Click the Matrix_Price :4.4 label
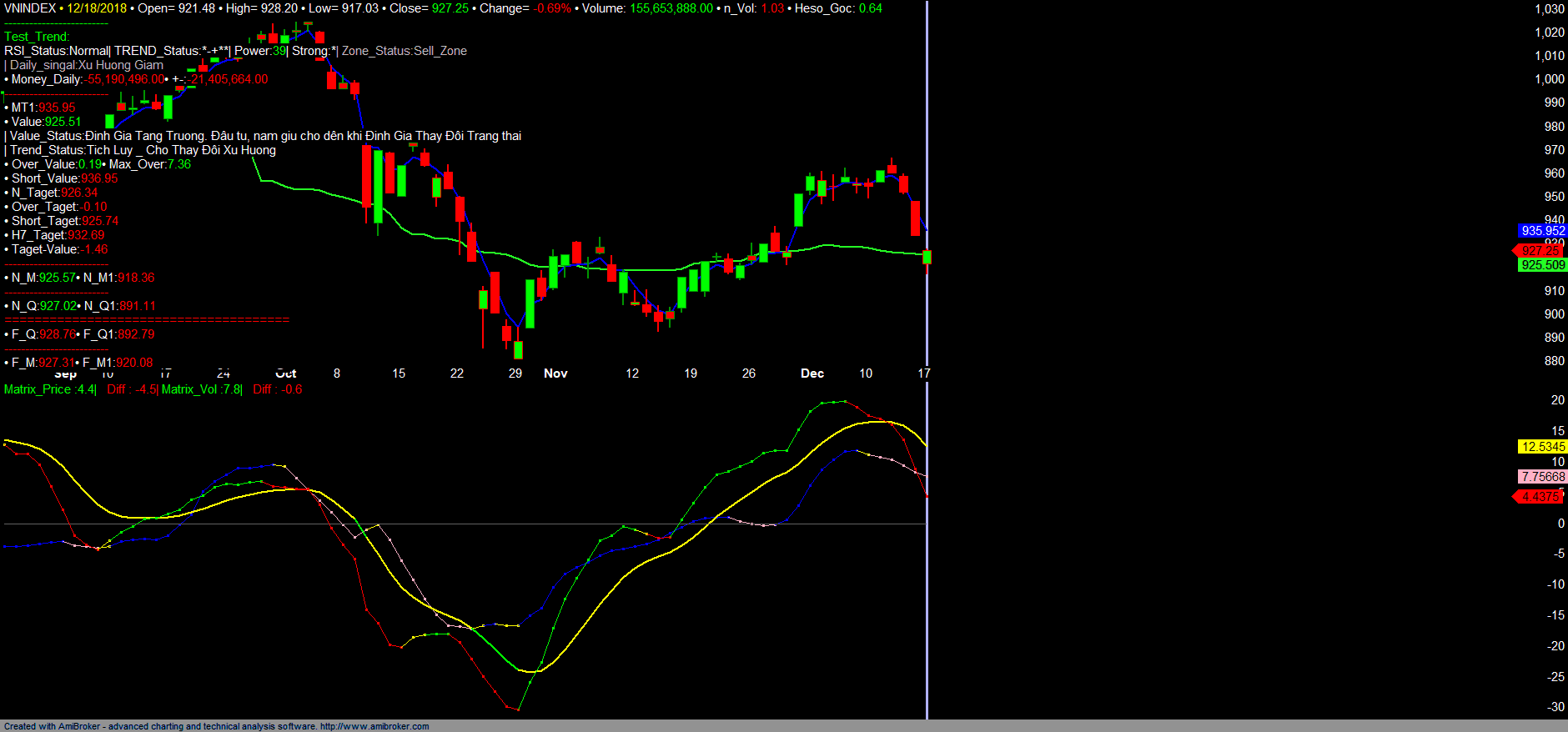 49,389
